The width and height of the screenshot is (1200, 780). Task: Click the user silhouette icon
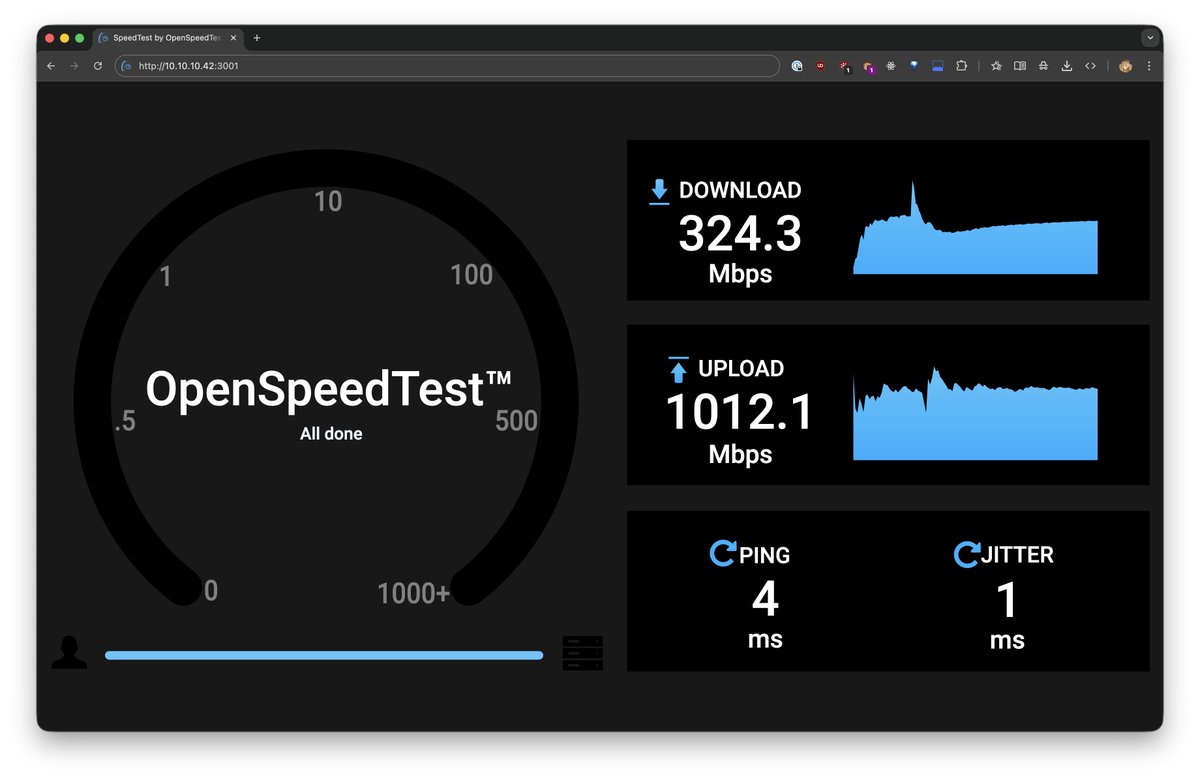click(x=69, y=652)
